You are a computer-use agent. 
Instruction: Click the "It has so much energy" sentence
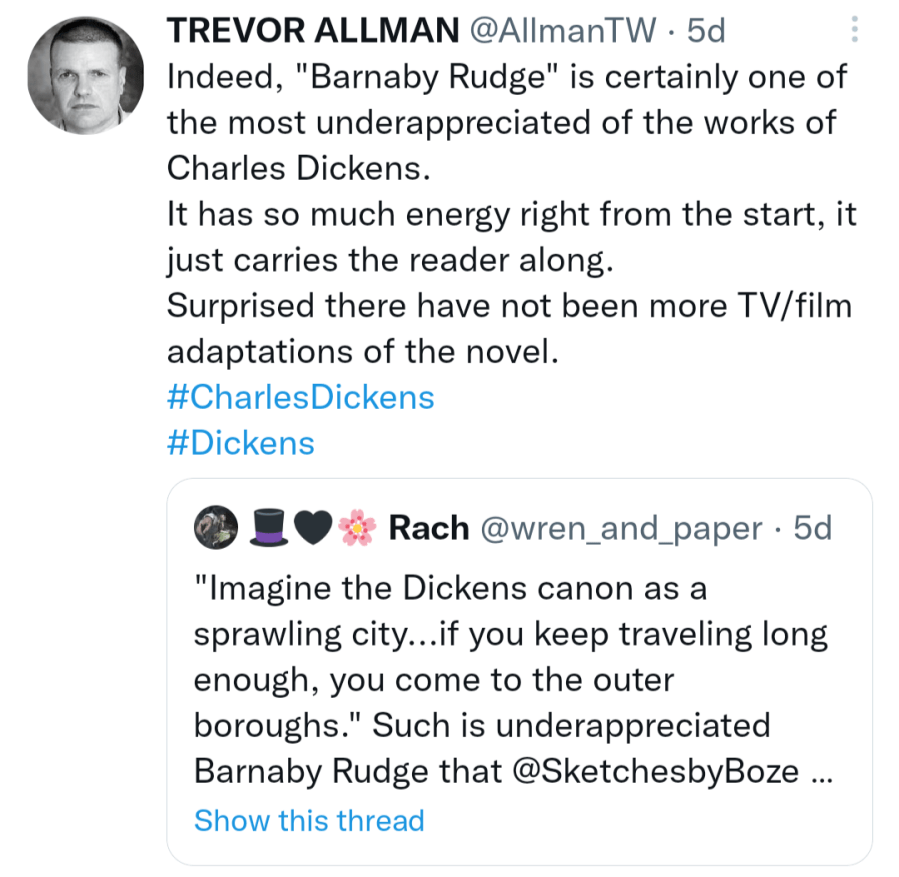pos(510,215)
